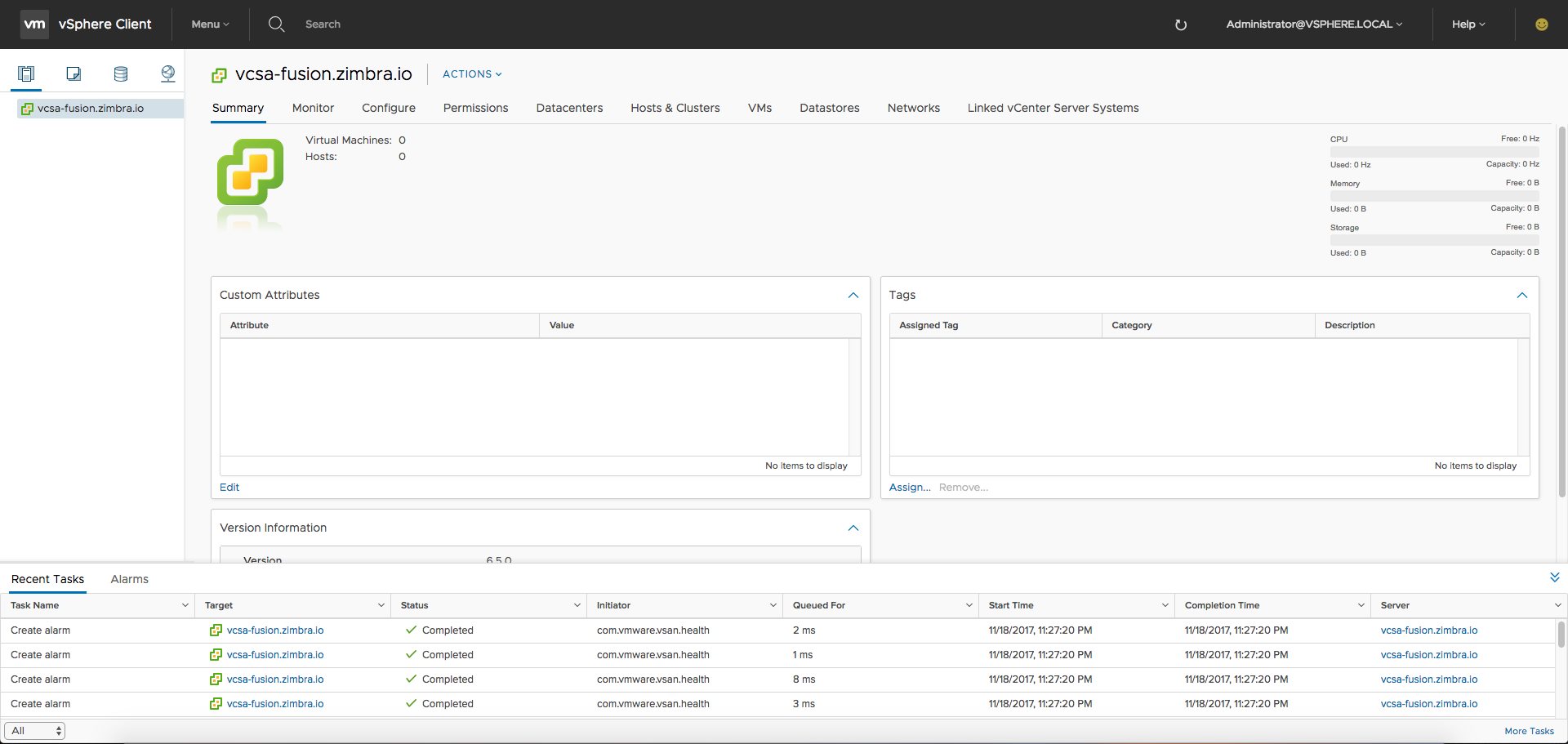Collapse the Custom Attributes panel

[x=853, y=296]
